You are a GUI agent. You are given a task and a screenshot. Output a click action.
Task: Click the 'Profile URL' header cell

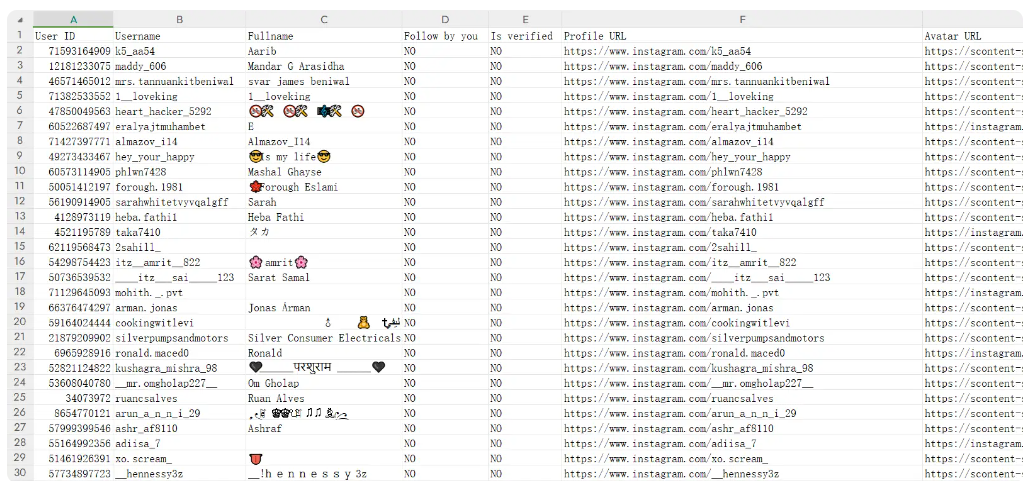(742, 36)
